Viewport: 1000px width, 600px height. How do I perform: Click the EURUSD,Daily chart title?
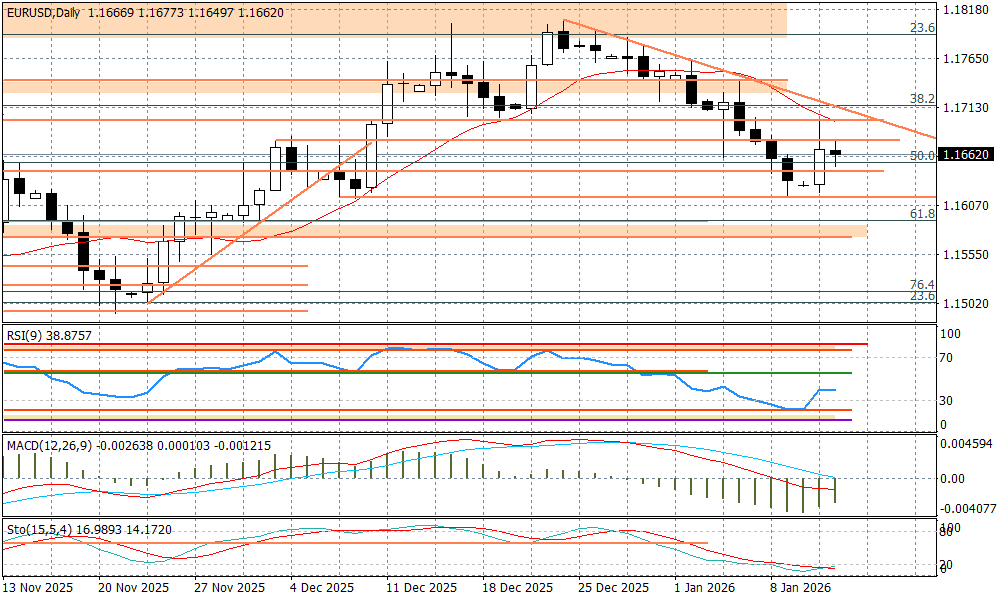(43, 11)
